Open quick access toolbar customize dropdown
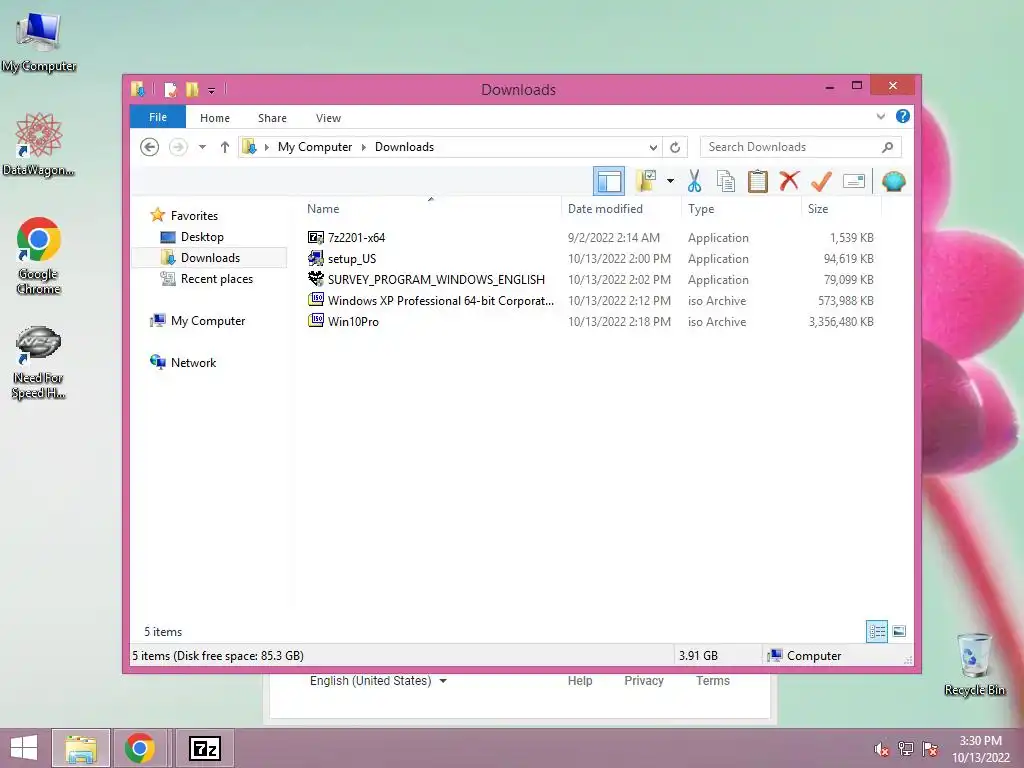Viewport: 1024px width, 768px height. (212, 90)
